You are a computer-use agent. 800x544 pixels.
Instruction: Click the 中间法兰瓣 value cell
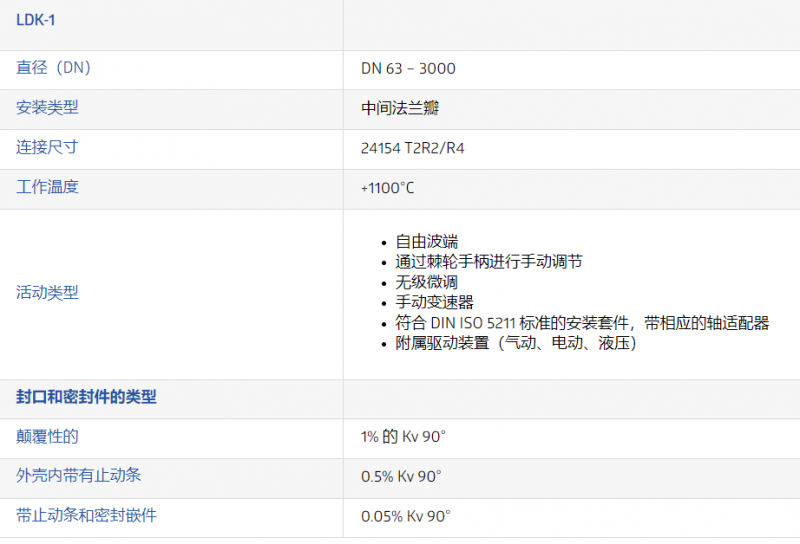[401, 108]
